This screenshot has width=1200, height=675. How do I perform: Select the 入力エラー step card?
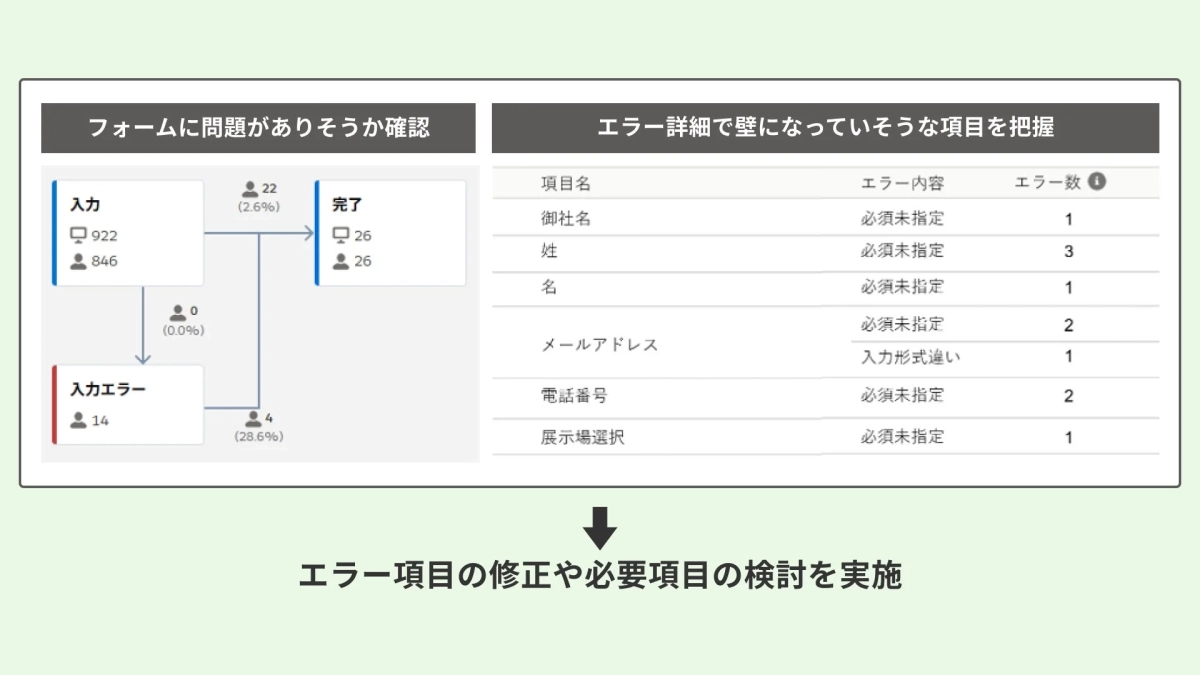[x=127, y=403]
